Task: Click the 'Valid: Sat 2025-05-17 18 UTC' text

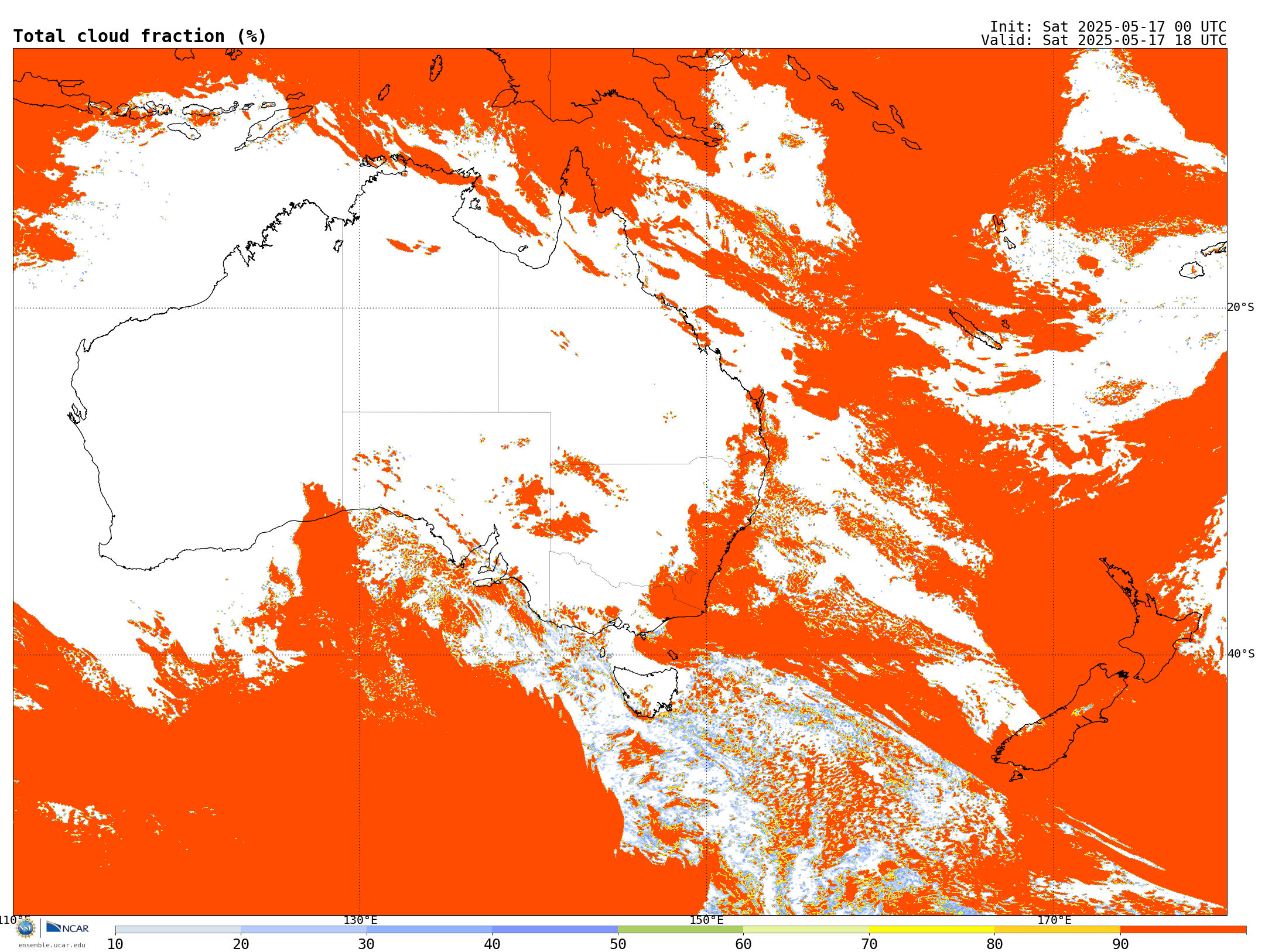Action: (1104, 40)
